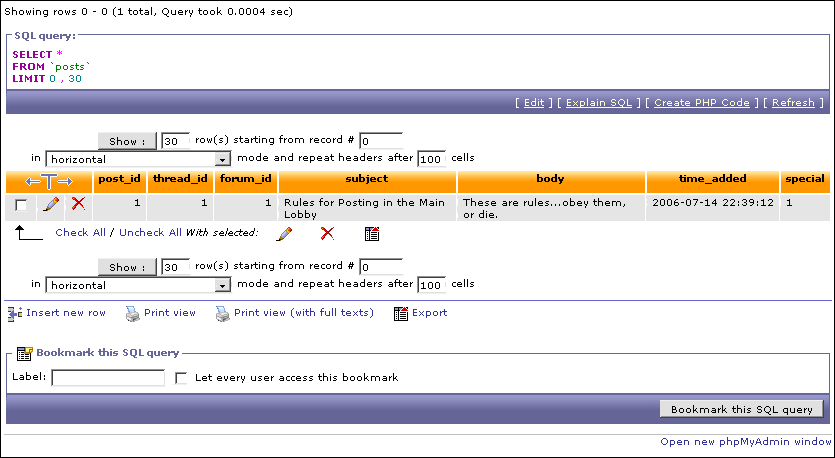Click the lower starting record number field

[x=381, y=267]
